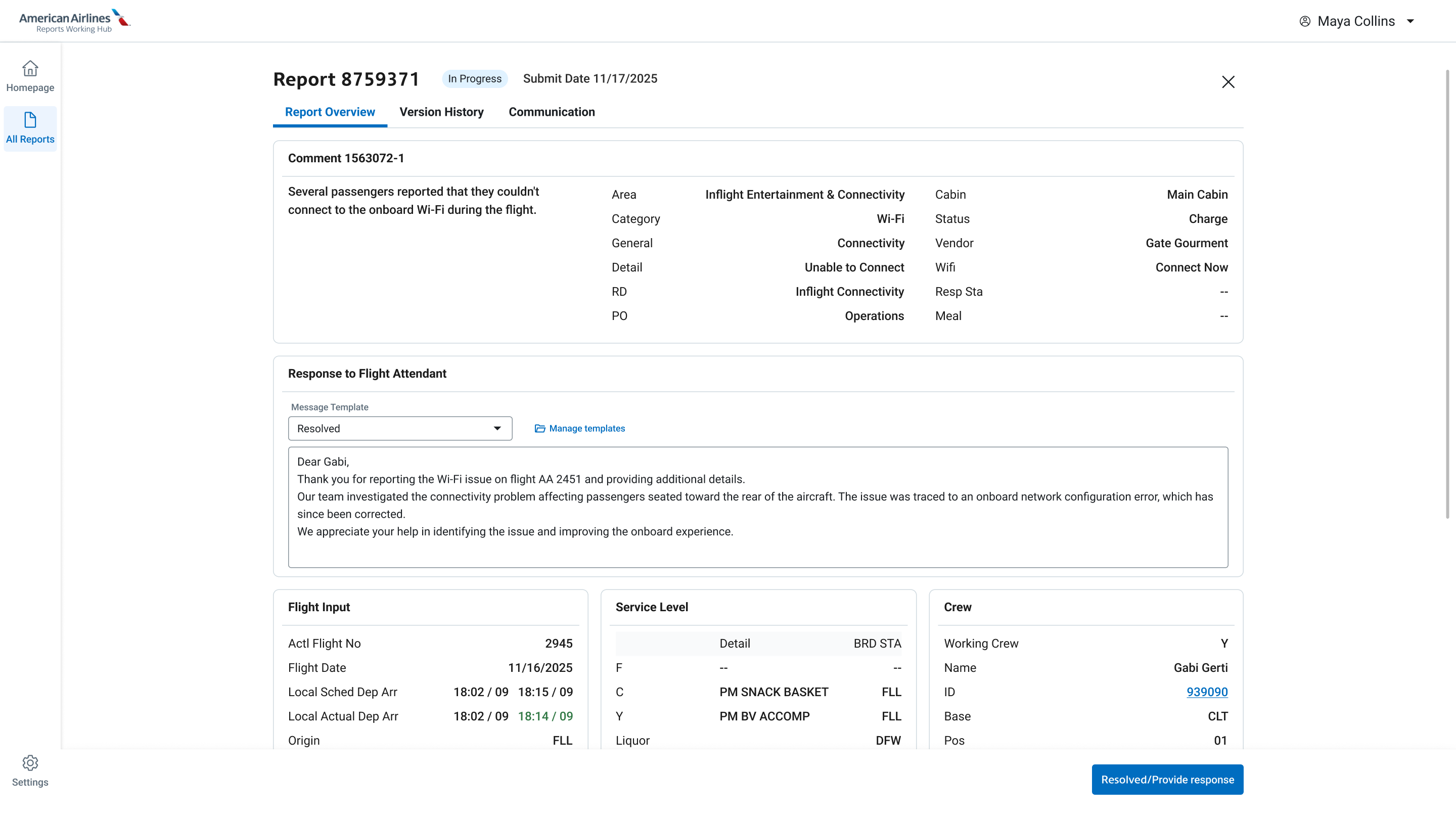Click the PM BV ACCOMP service detail
Viewport: 1456px width, 819px height.
764,716
